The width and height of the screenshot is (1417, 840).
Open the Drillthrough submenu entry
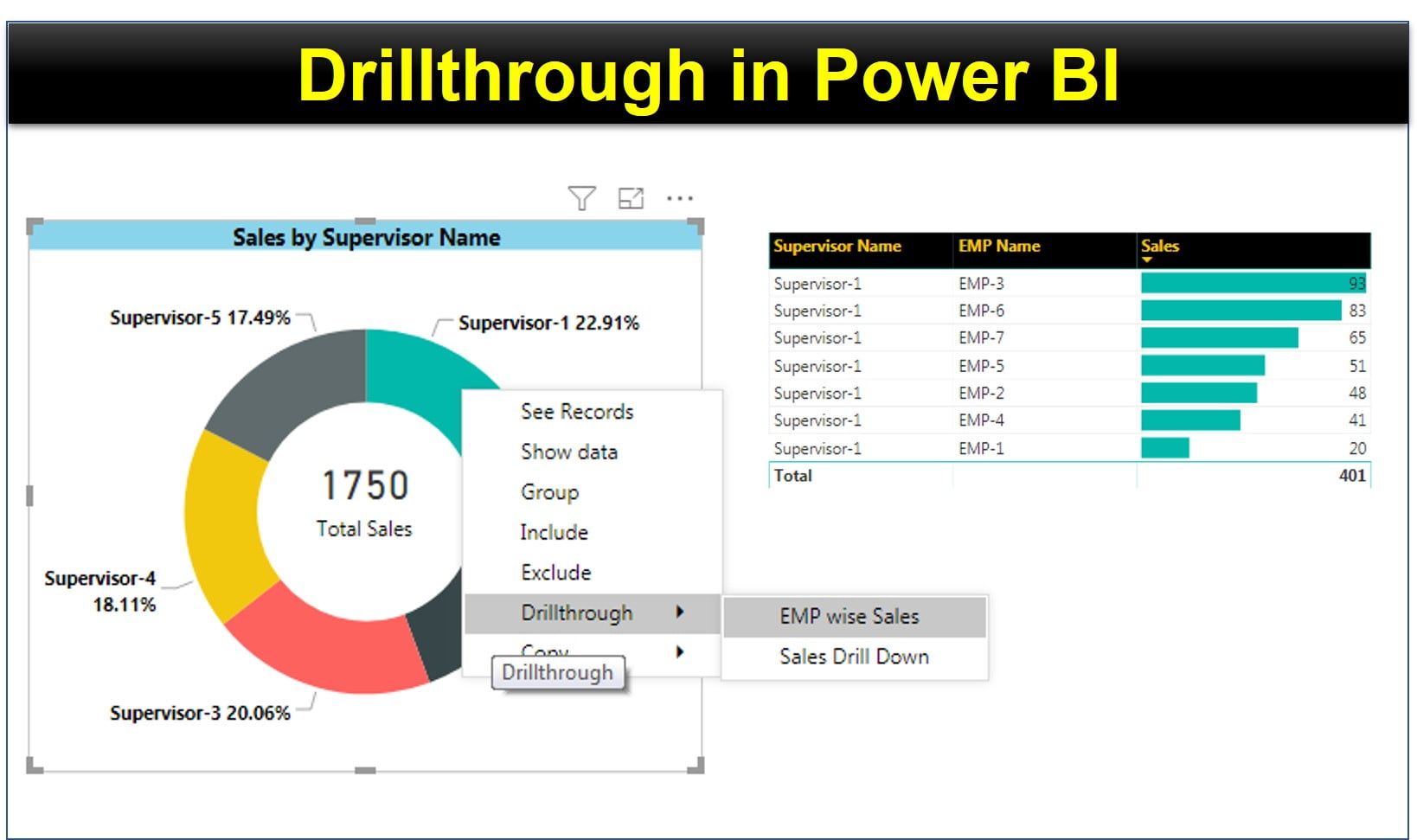point(593,613)
